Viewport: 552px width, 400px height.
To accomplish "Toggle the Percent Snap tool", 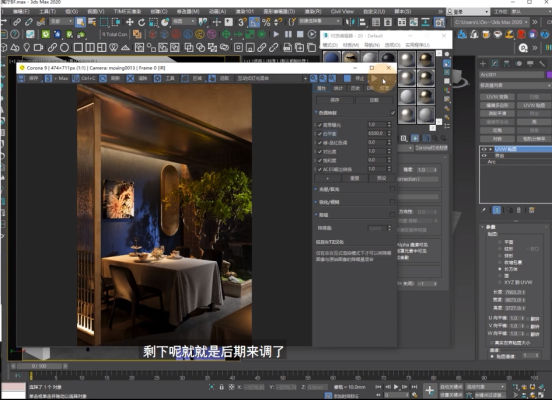I will [x=266, y=23].
